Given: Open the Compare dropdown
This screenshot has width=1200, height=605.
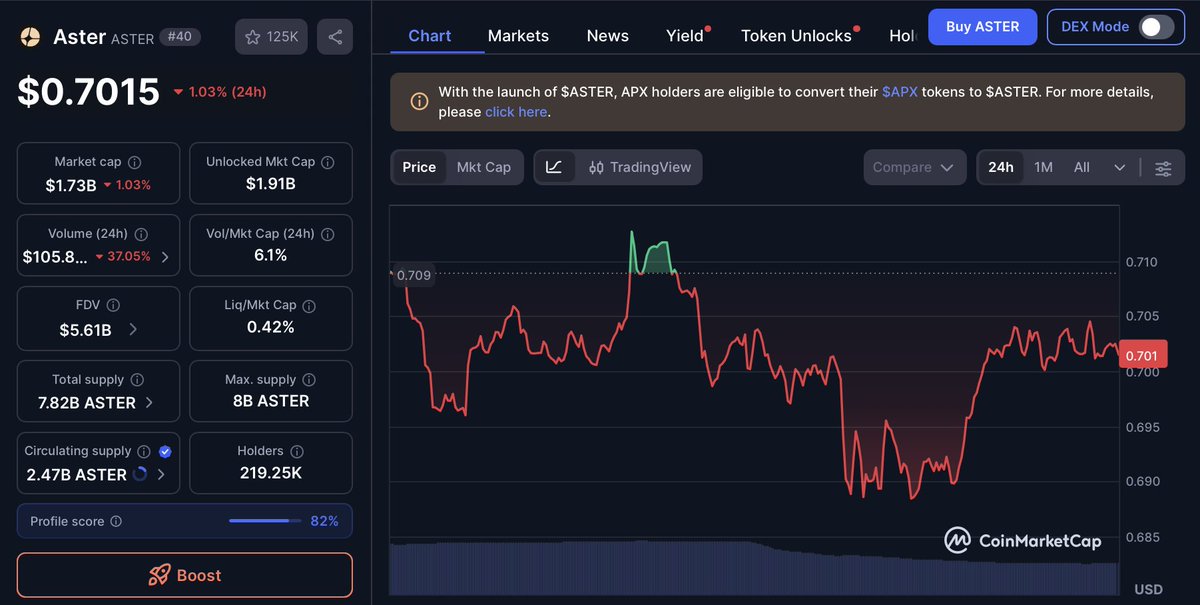Looking at the screenshot, I should coord(915,168).
